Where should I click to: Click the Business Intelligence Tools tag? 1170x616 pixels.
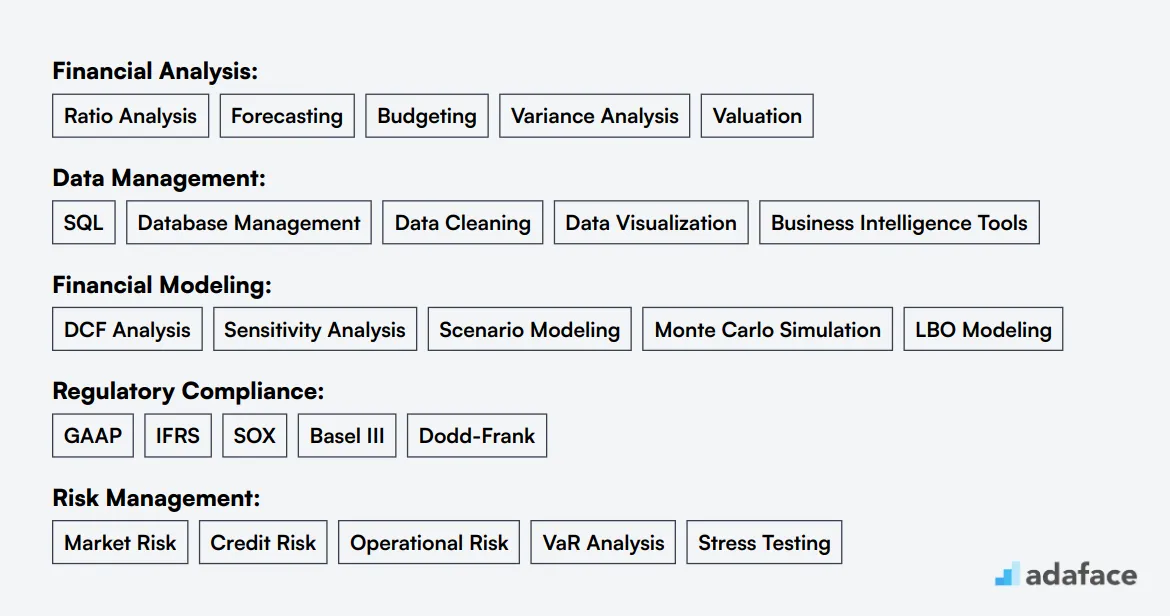pos(899,222)
